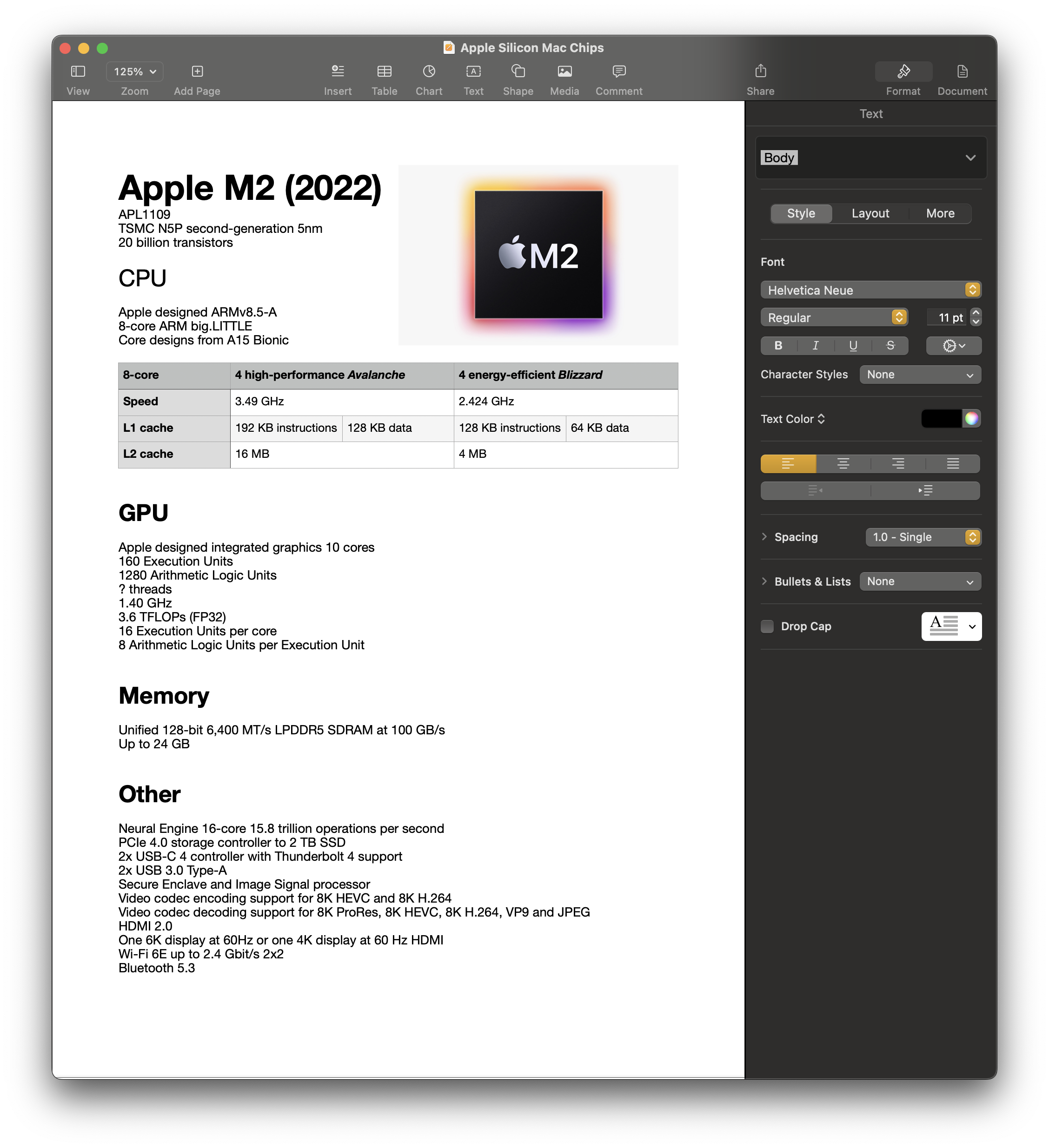Screen dimensions: 1049x1148
Task: Add a Text box from toolbar
Action: (x=473, y=72)
